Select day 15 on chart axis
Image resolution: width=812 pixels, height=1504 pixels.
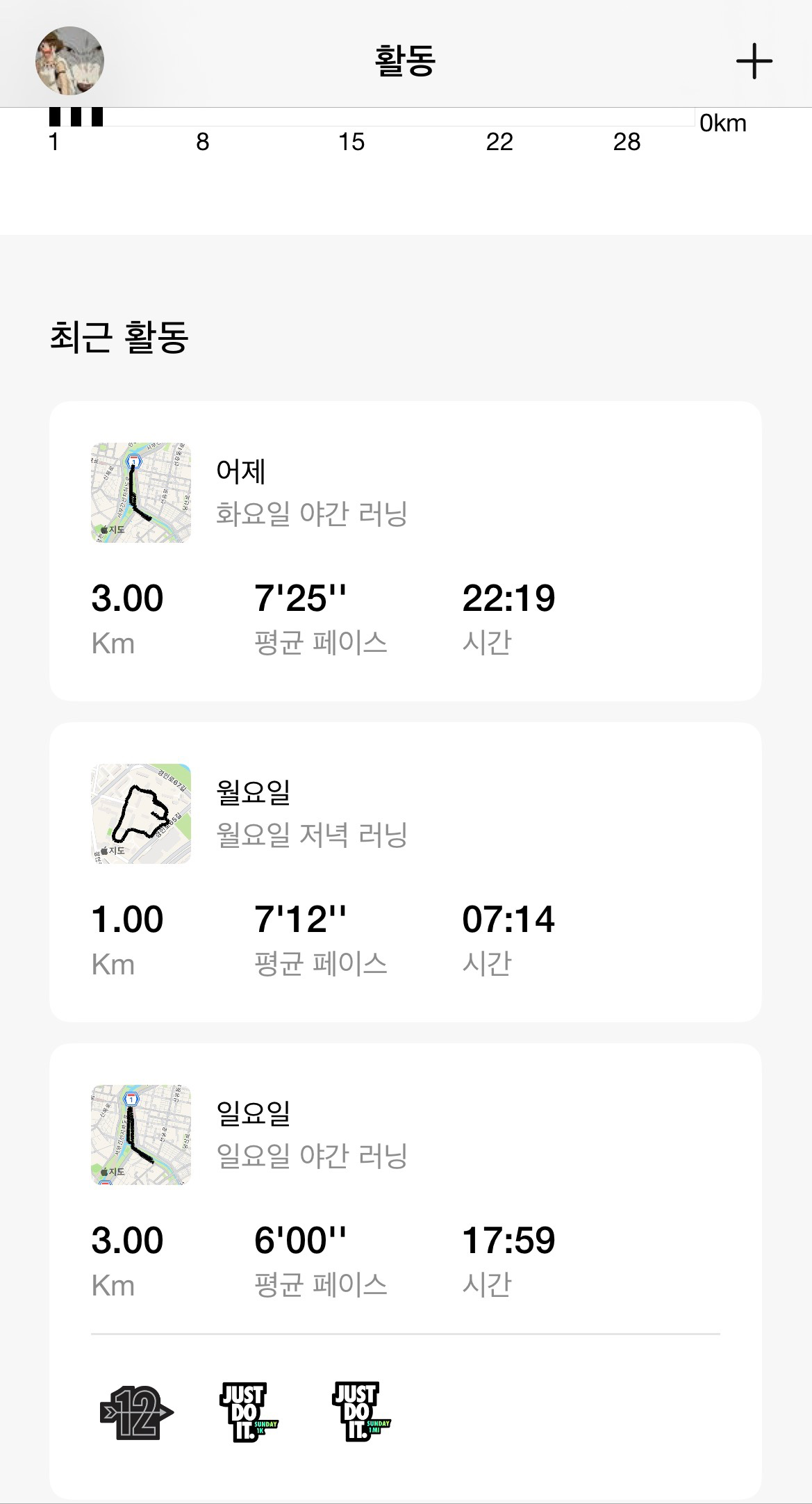pyautogui.click(x=351, y=142)
